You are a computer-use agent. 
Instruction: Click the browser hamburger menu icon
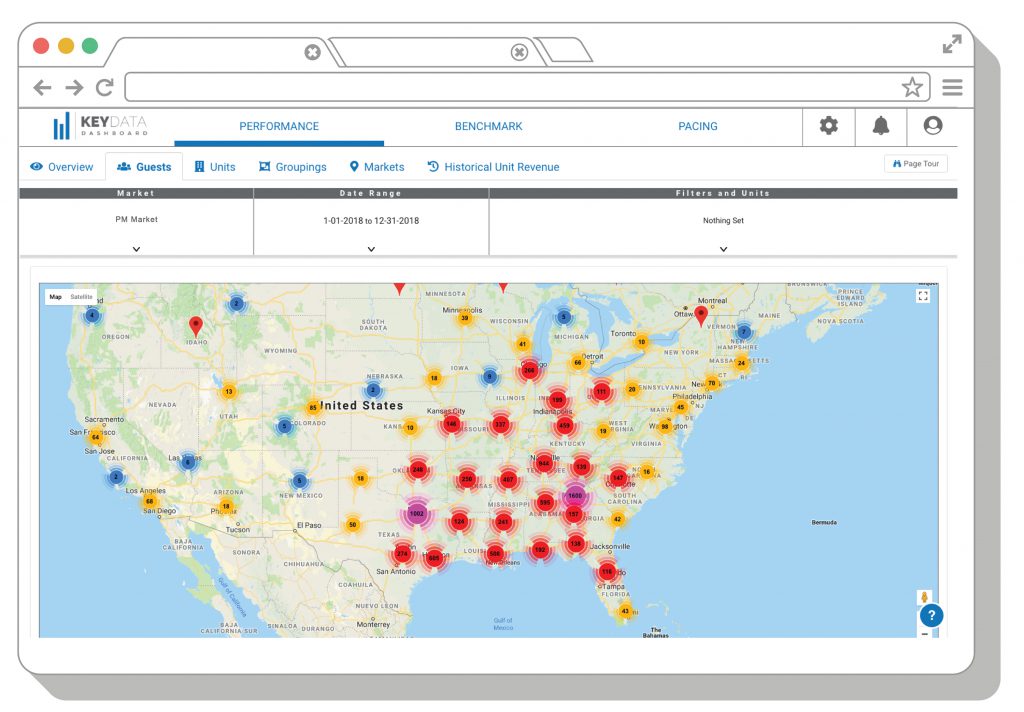(x=952, y=87)
